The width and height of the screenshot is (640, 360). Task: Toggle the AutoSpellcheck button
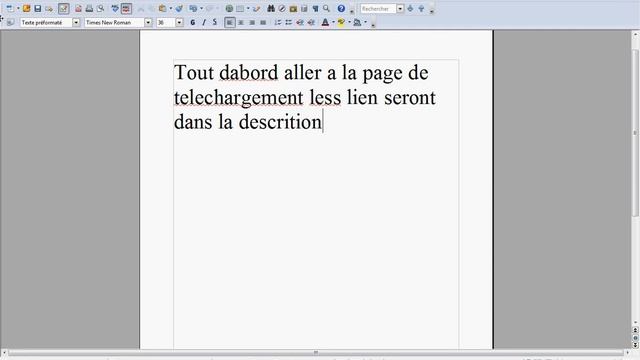point(126,9)
